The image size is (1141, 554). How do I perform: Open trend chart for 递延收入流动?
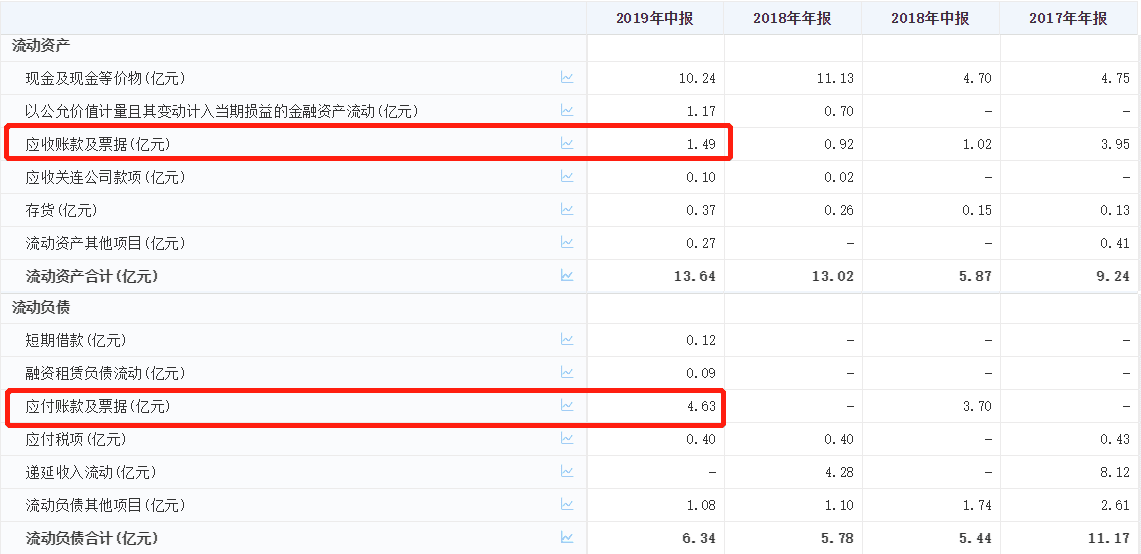[567, 472]
